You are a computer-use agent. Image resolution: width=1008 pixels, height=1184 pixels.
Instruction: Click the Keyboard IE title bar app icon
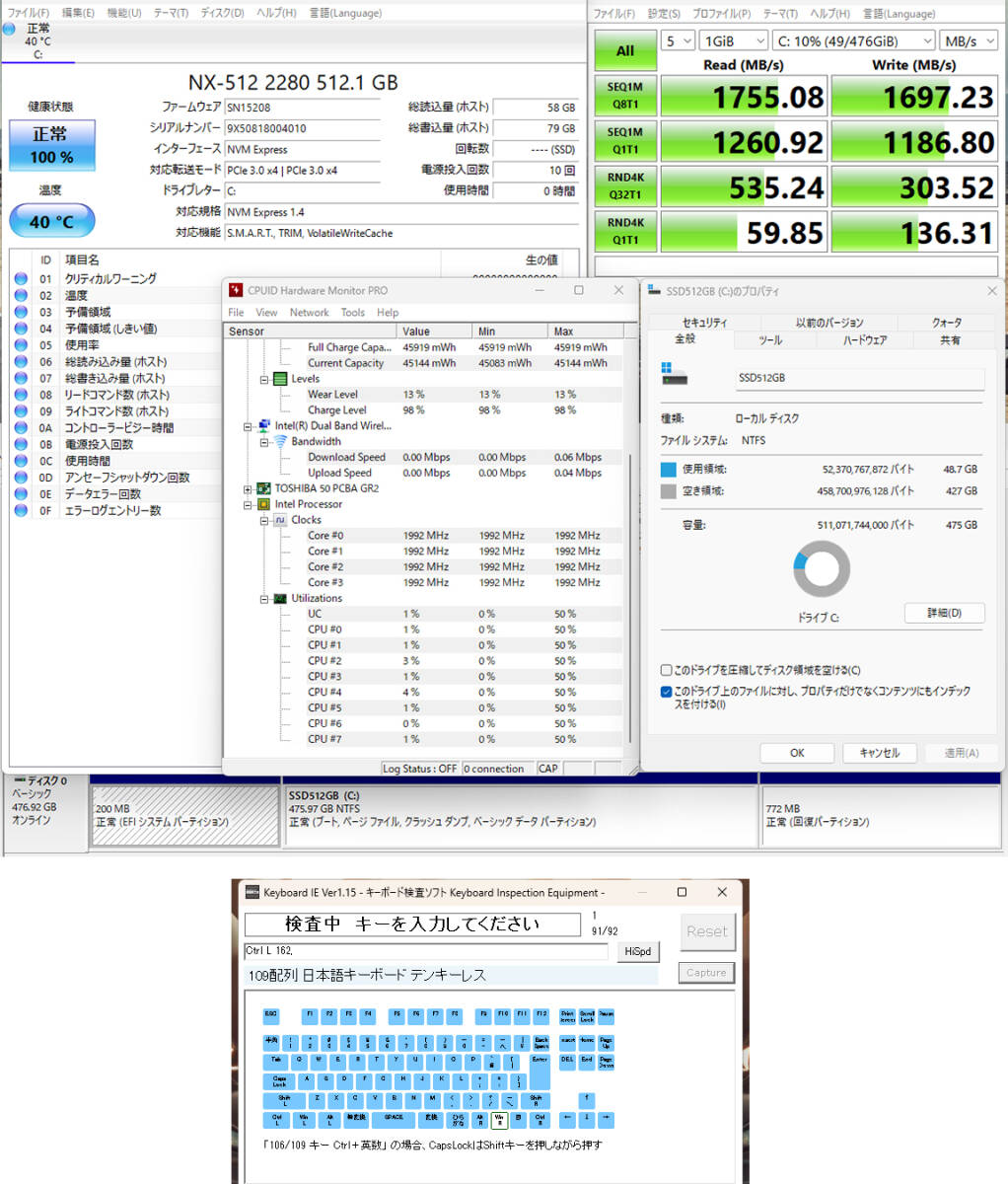[252, 892]
